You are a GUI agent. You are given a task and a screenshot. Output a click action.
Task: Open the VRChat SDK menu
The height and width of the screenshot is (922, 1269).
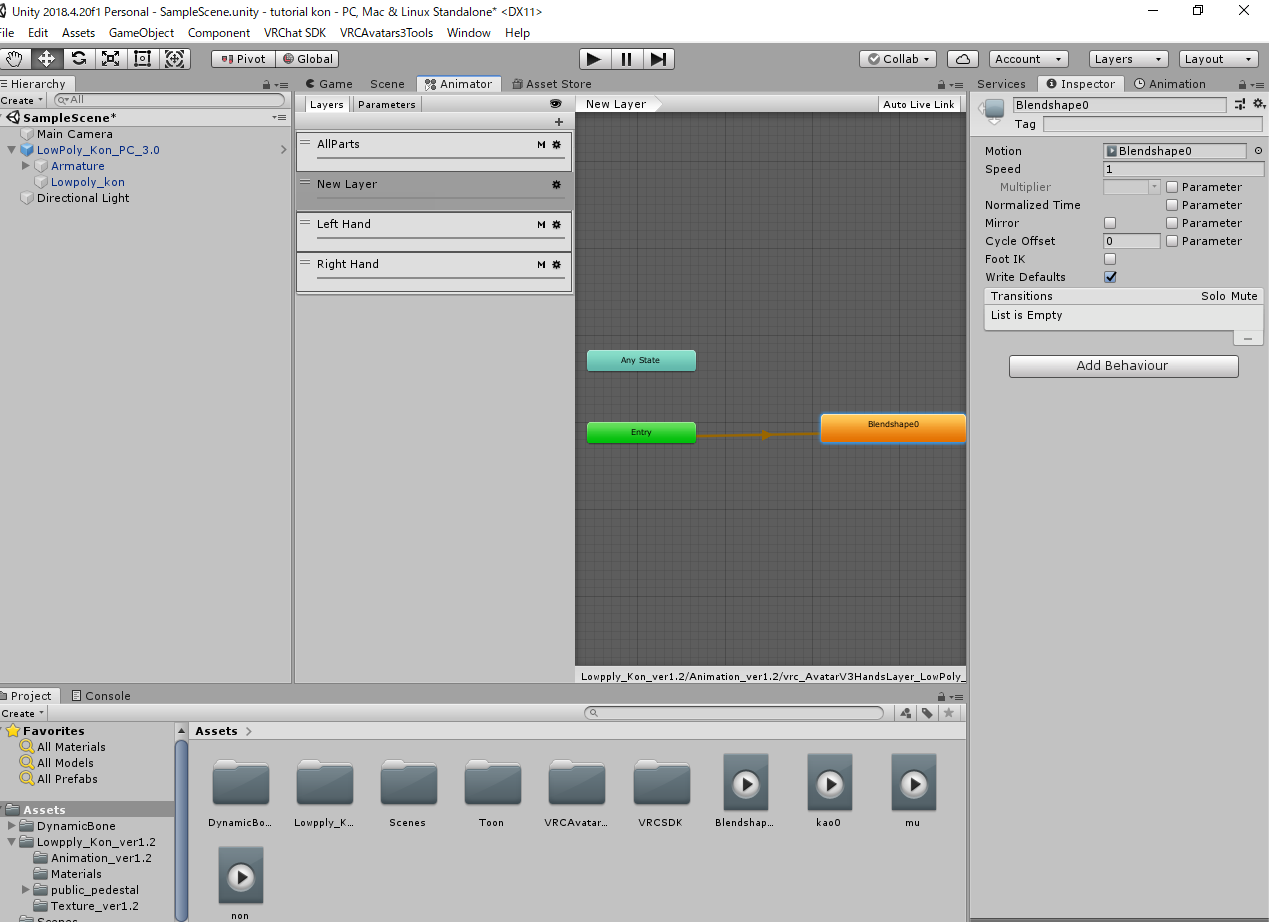click(x=295, y=33)
